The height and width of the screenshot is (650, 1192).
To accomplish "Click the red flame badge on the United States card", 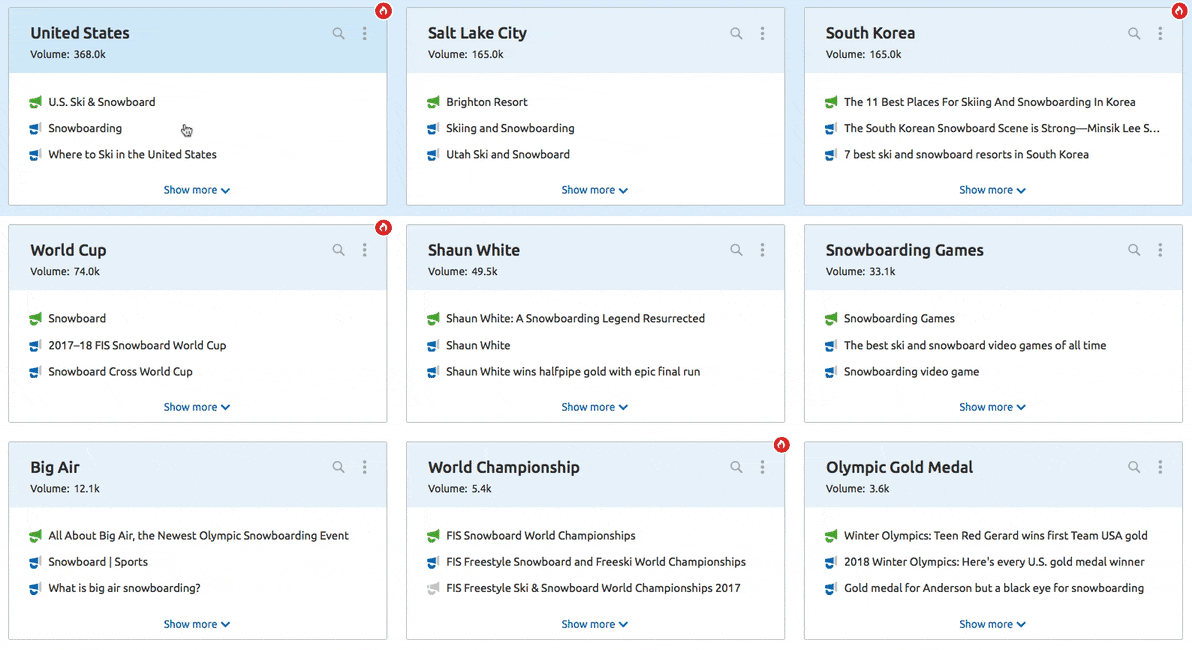I will pos(383,10).
